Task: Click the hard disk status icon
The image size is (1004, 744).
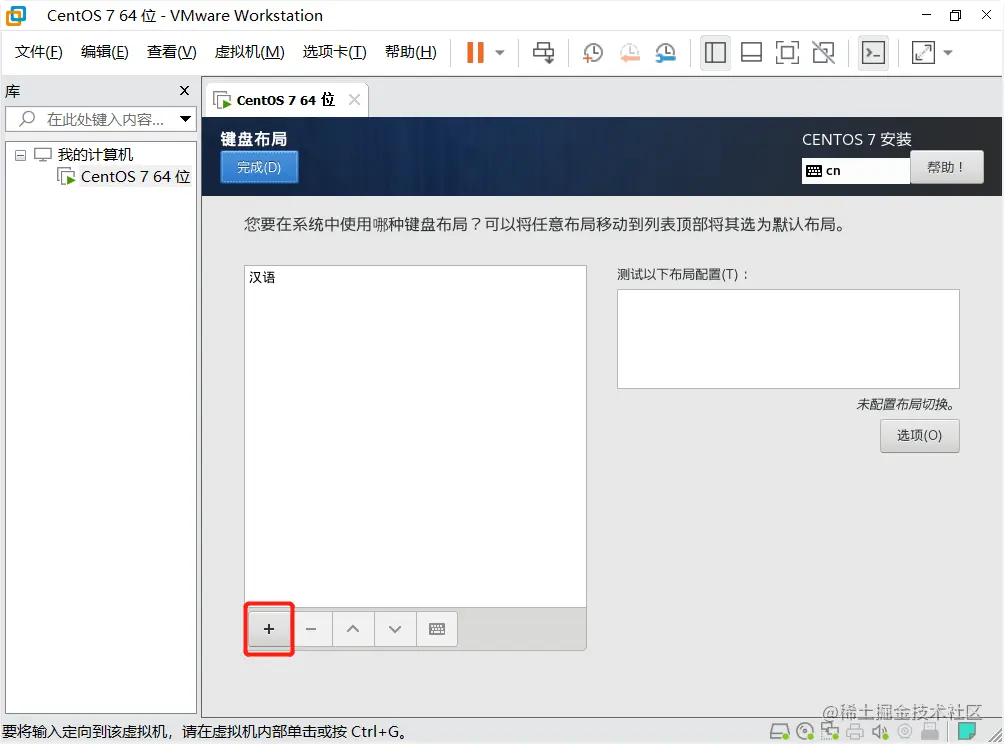Action: point(780,731)
